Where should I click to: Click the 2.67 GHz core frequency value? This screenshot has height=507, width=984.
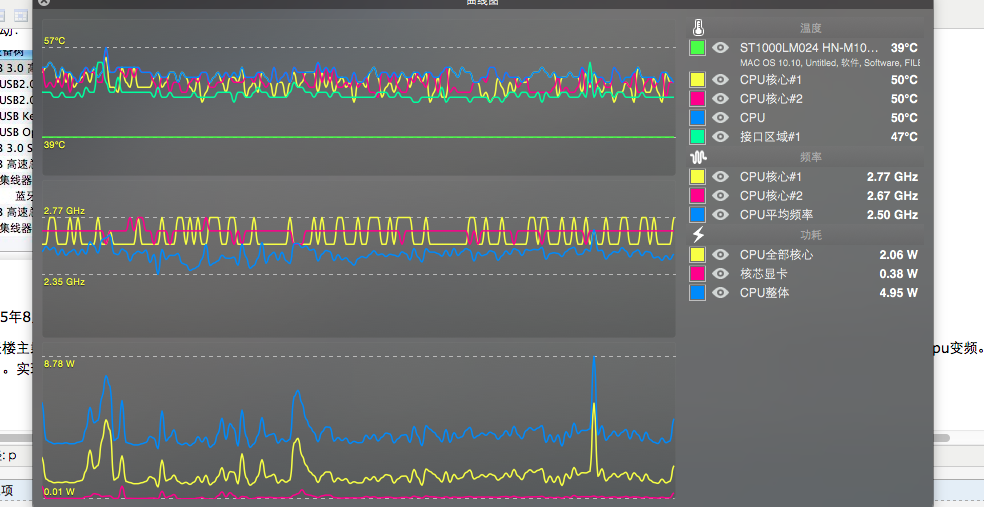[892, 196]
